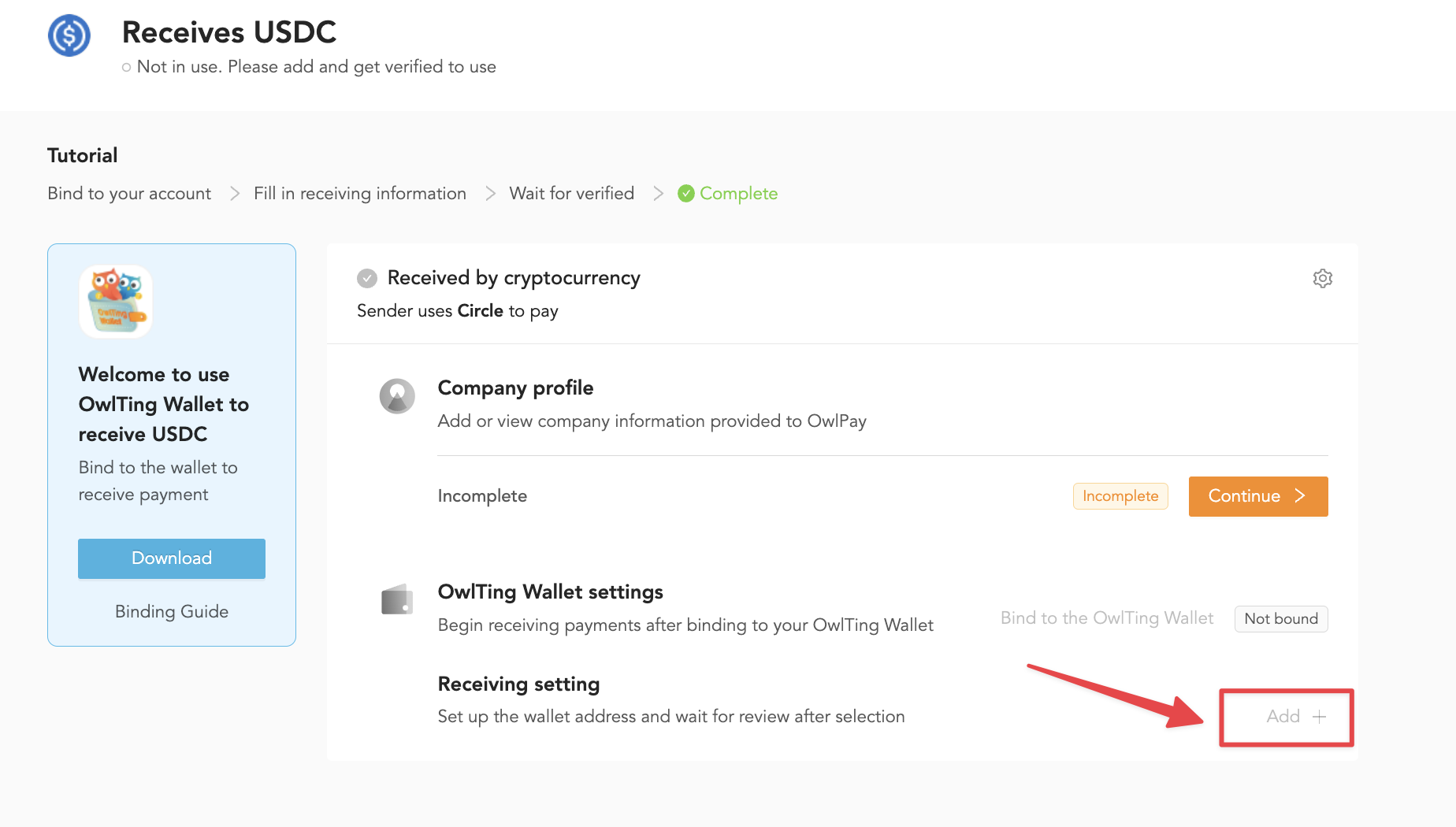Select the Bind to your account step

[129, 194]
